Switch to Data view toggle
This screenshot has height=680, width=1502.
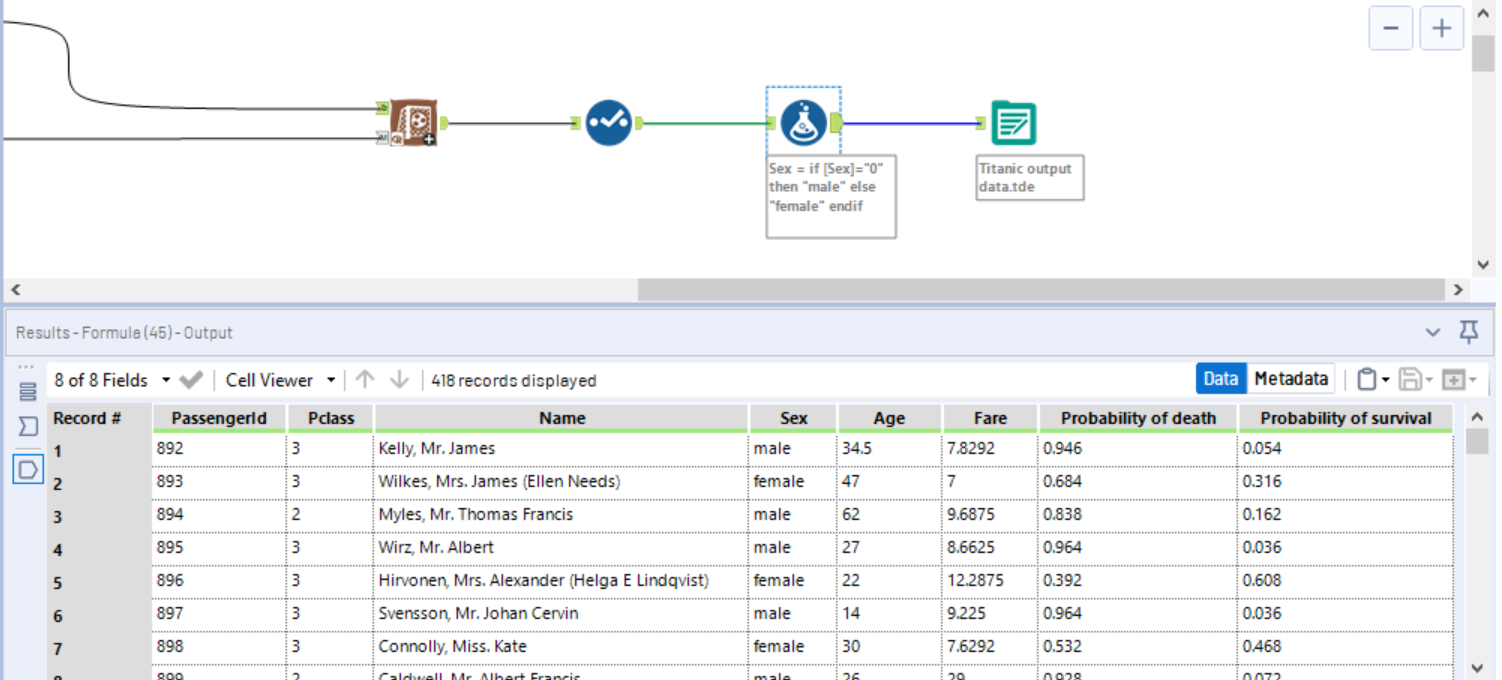click(1221, 379)
